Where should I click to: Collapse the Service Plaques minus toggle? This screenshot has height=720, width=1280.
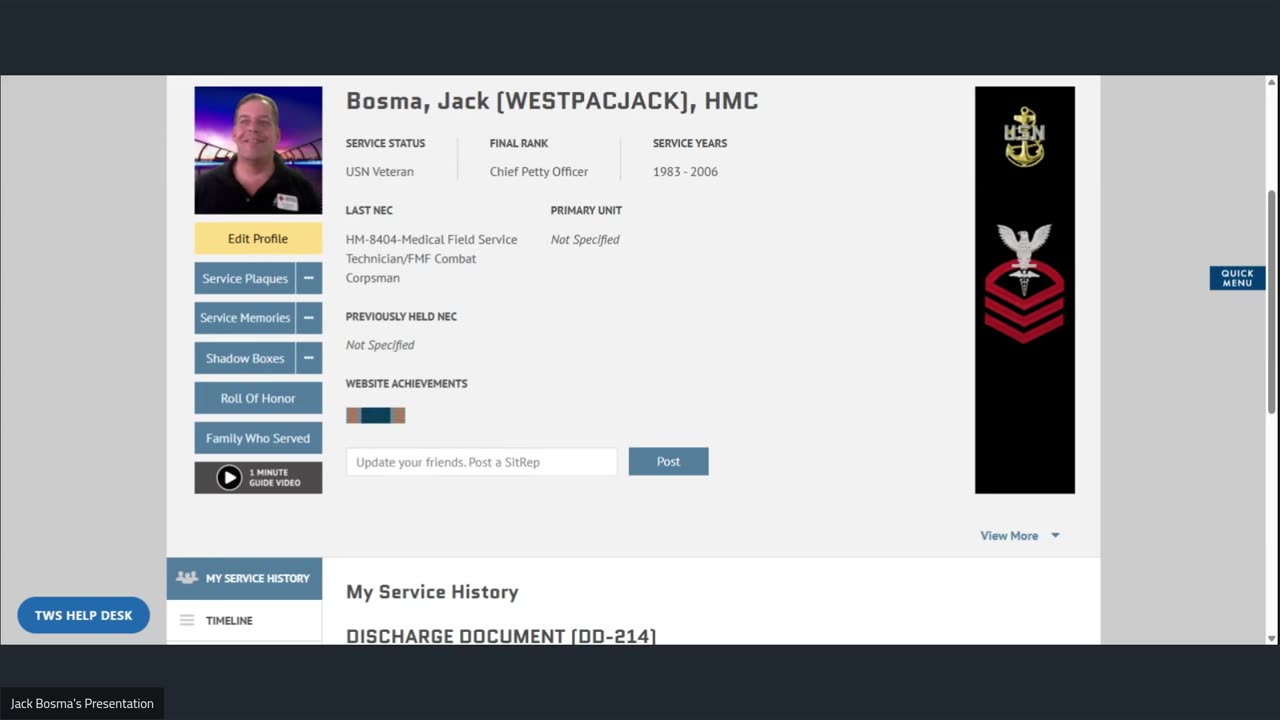coord(309,278)
